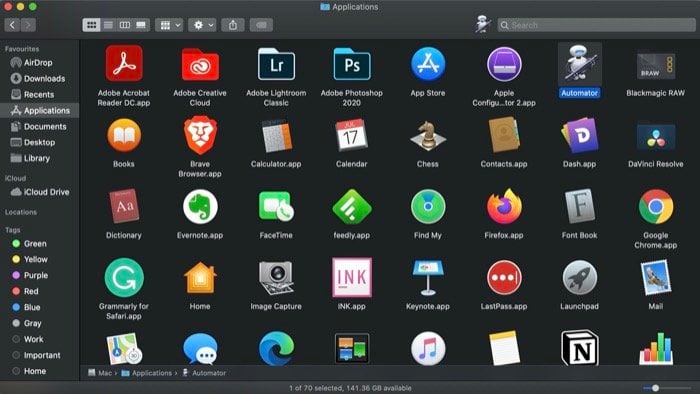Image resolution: width=700 pixels, height=394 pixels.
Task: Select the Notion app icon
Action: click(579, 348)
